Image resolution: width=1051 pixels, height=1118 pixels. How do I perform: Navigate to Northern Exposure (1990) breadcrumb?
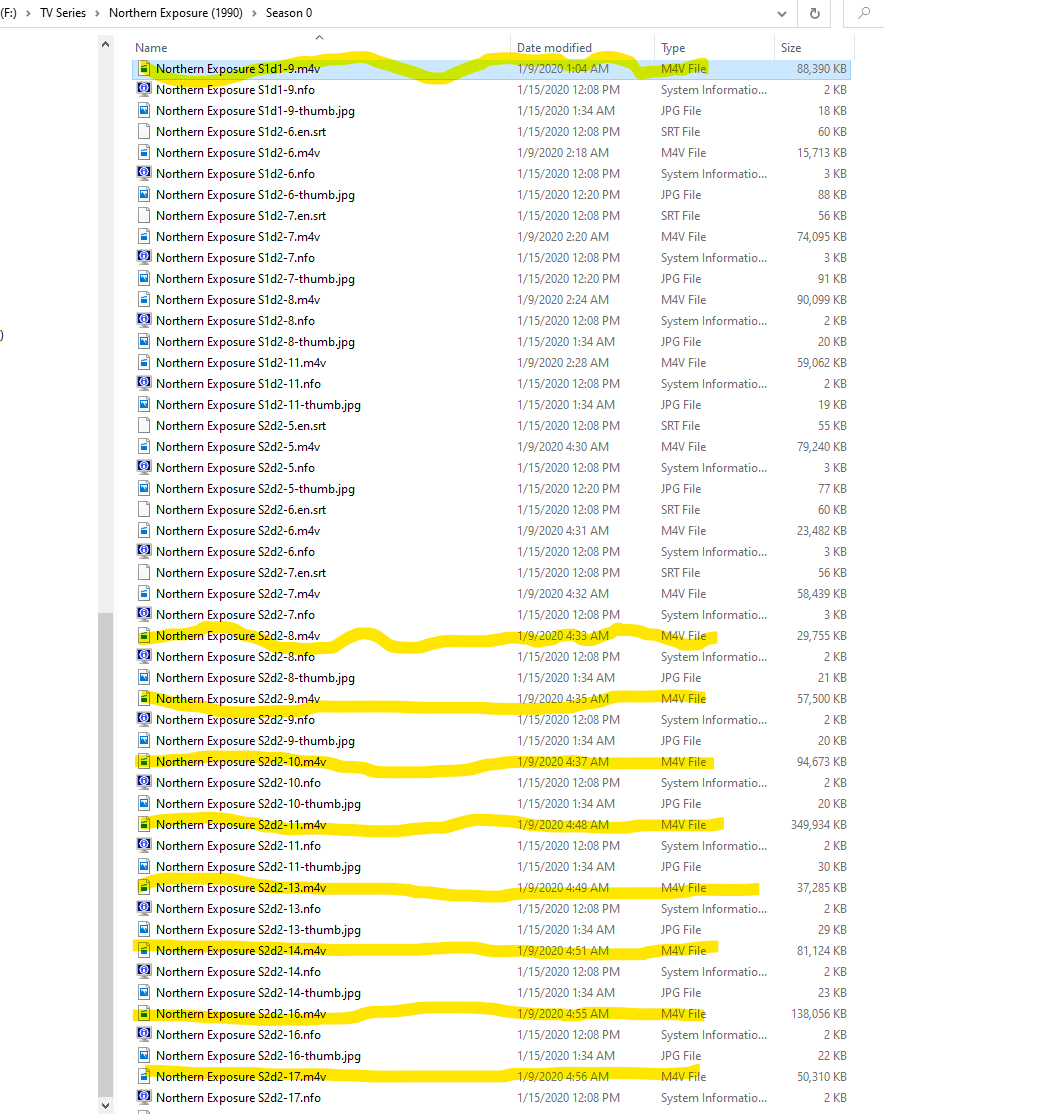click(175, 13)
